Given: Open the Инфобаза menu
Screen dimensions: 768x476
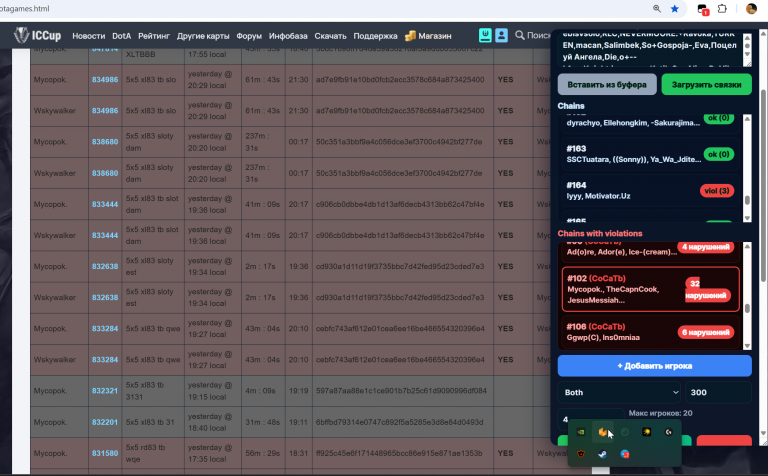Looking at the screenshot, I should pos(288,36).
